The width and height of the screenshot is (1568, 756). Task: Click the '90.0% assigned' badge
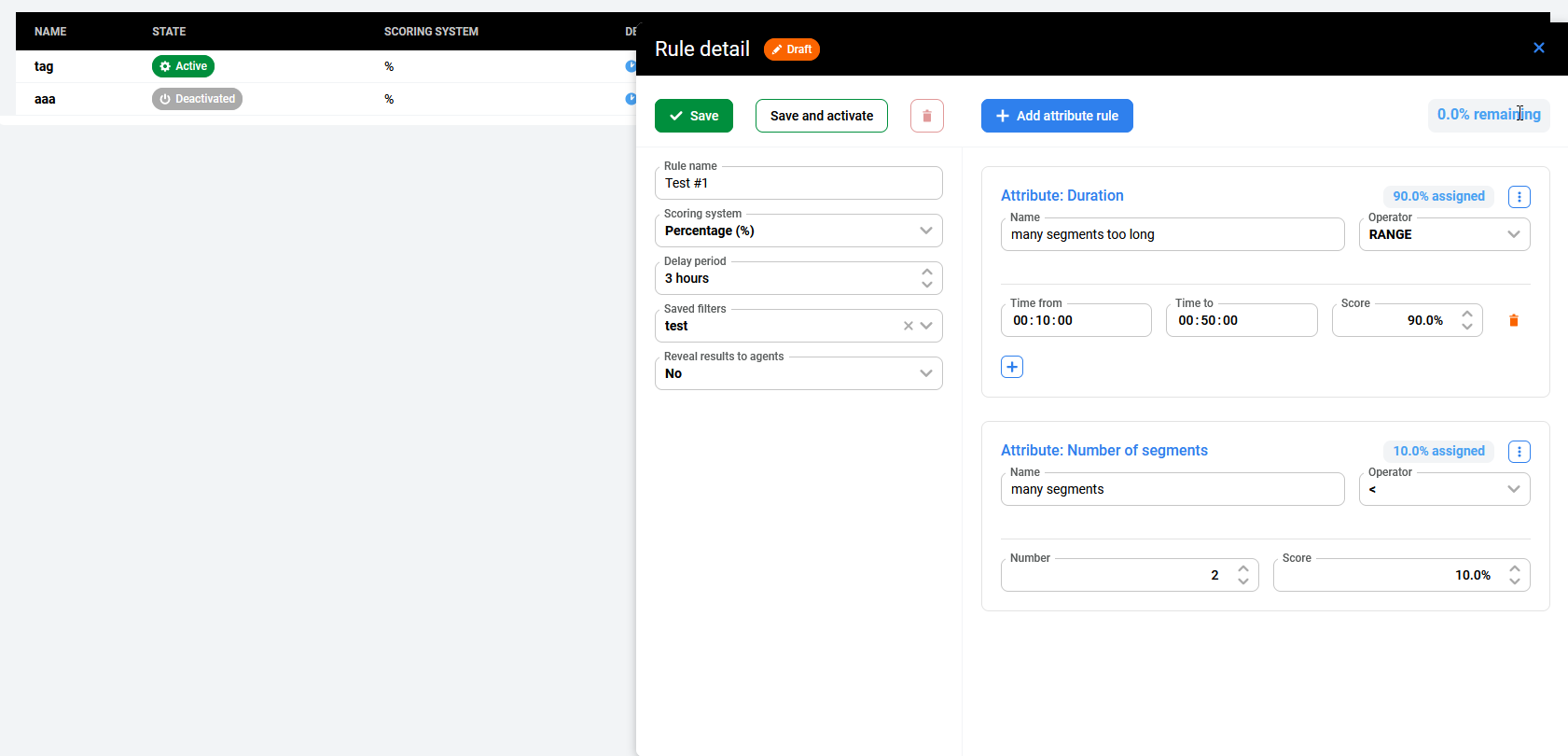(x=1438, y=196)
